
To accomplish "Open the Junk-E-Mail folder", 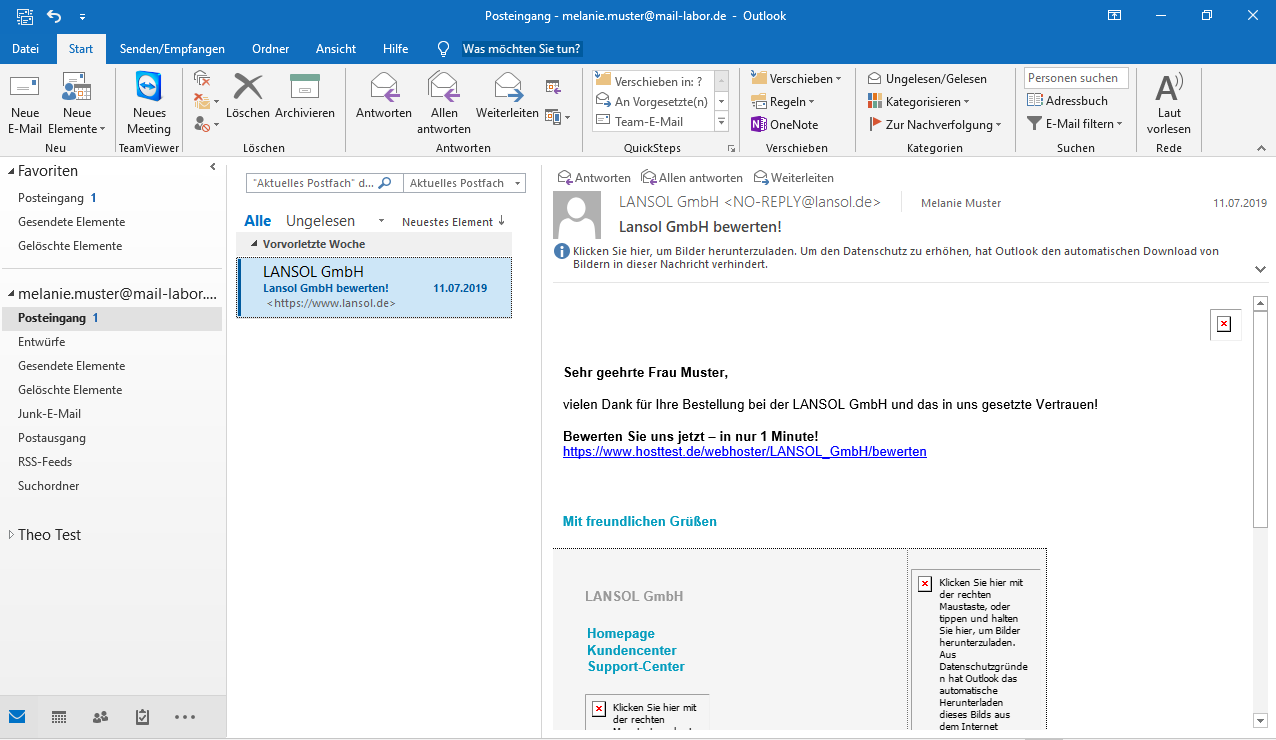I will pyautogui.click(x=50, y=414).
